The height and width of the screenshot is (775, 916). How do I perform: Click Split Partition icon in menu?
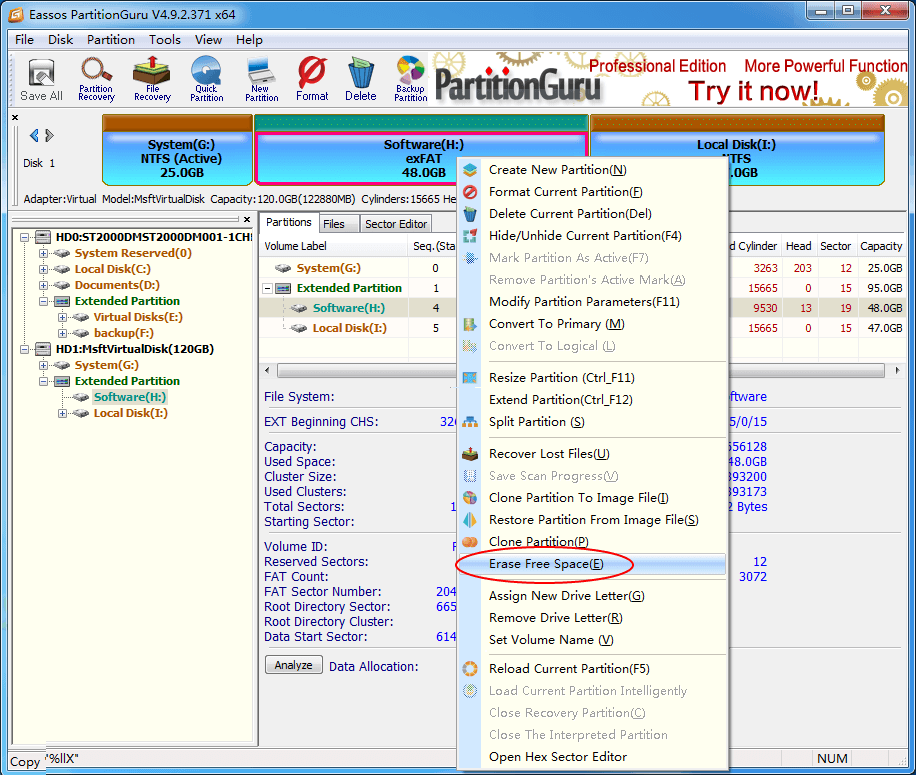point(470,422)
